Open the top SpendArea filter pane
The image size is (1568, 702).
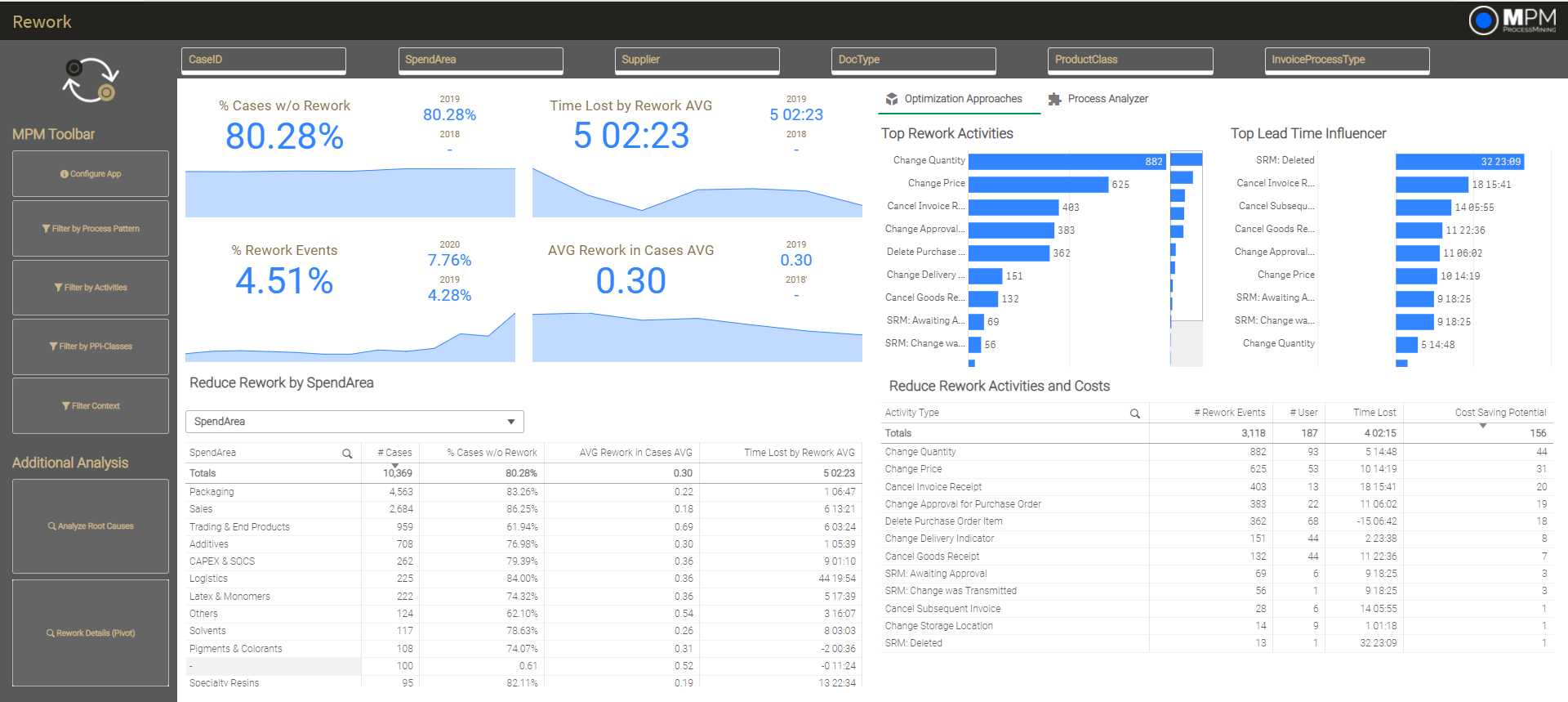pos(480,60)
